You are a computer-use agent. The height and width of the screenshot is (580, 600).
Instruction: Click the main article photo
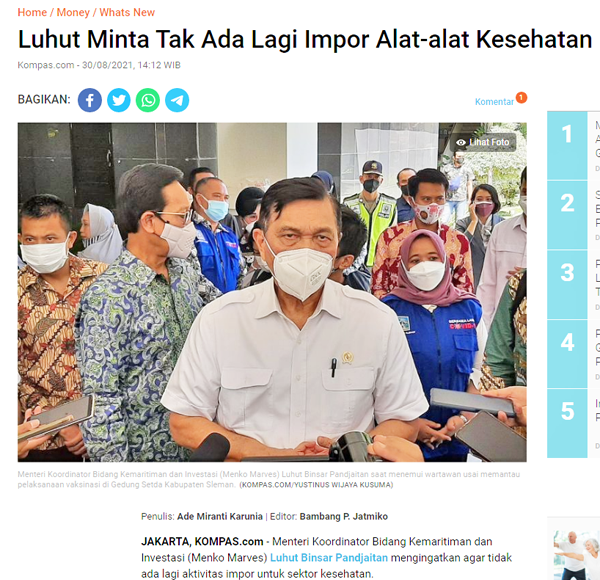(x=272, y=292)
